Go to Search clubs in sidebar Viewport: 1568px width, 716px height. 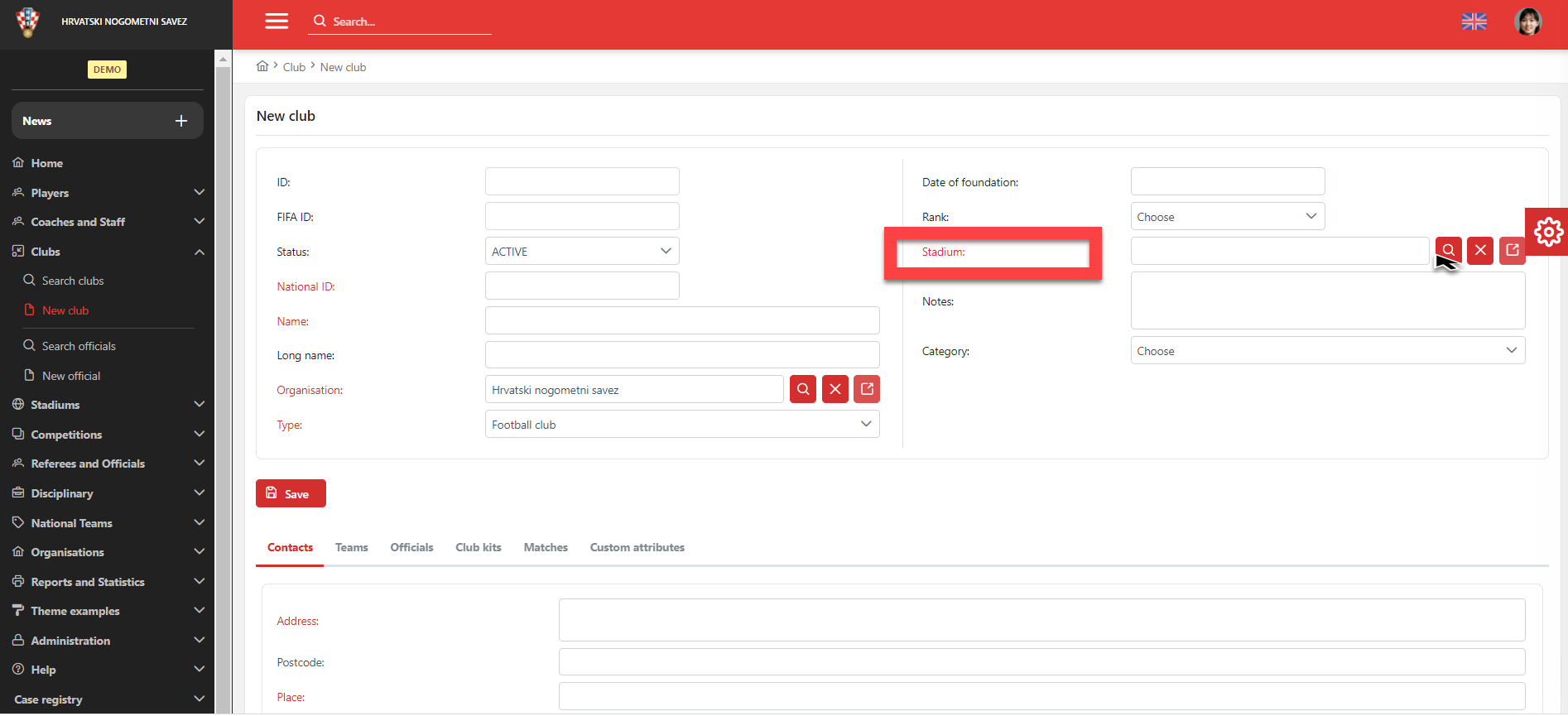click(x=73, y=281)
